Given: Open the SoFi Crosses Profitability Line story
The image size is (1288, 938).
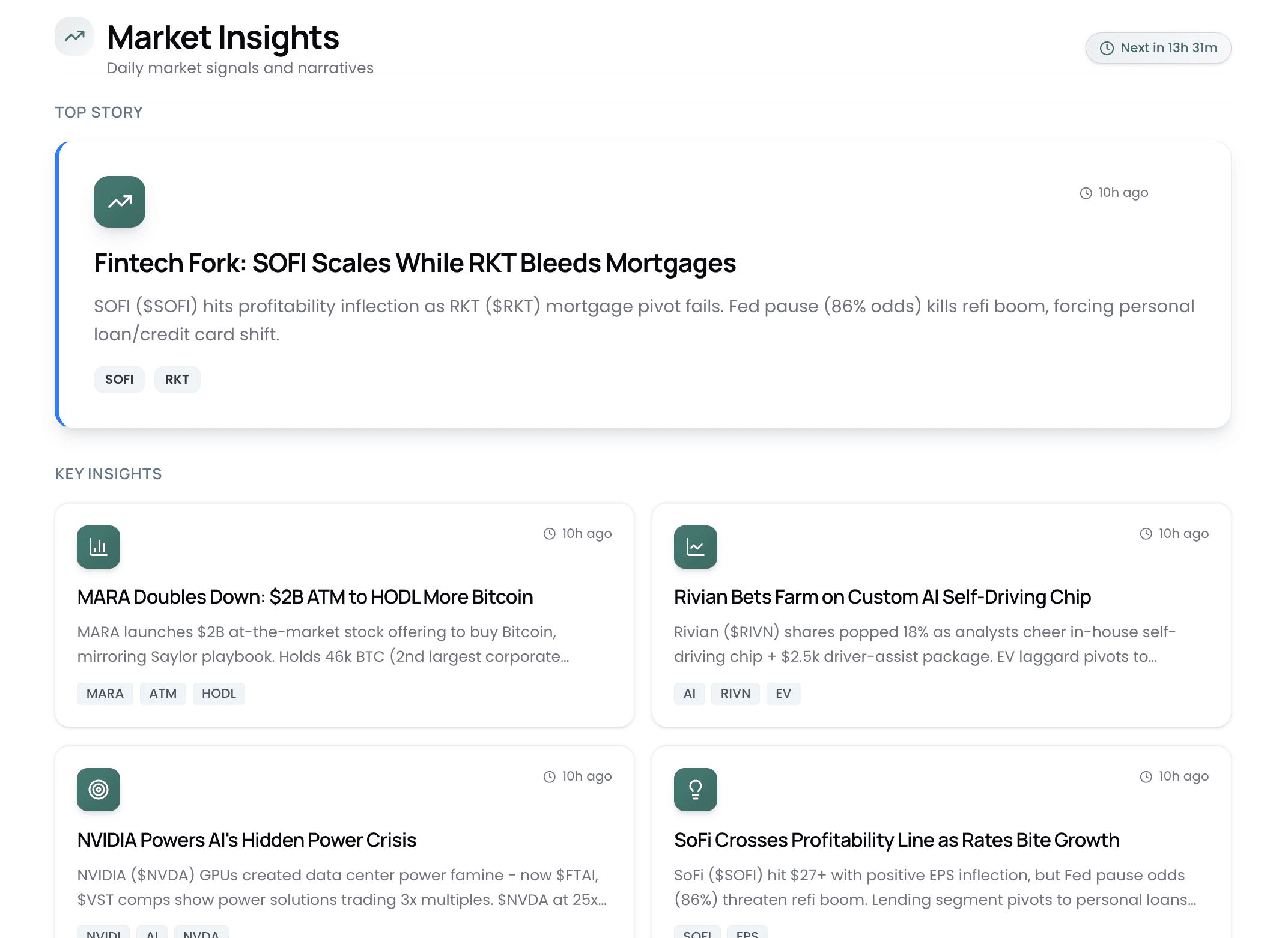Looking at the screenshot, I should tap(896, 840).
